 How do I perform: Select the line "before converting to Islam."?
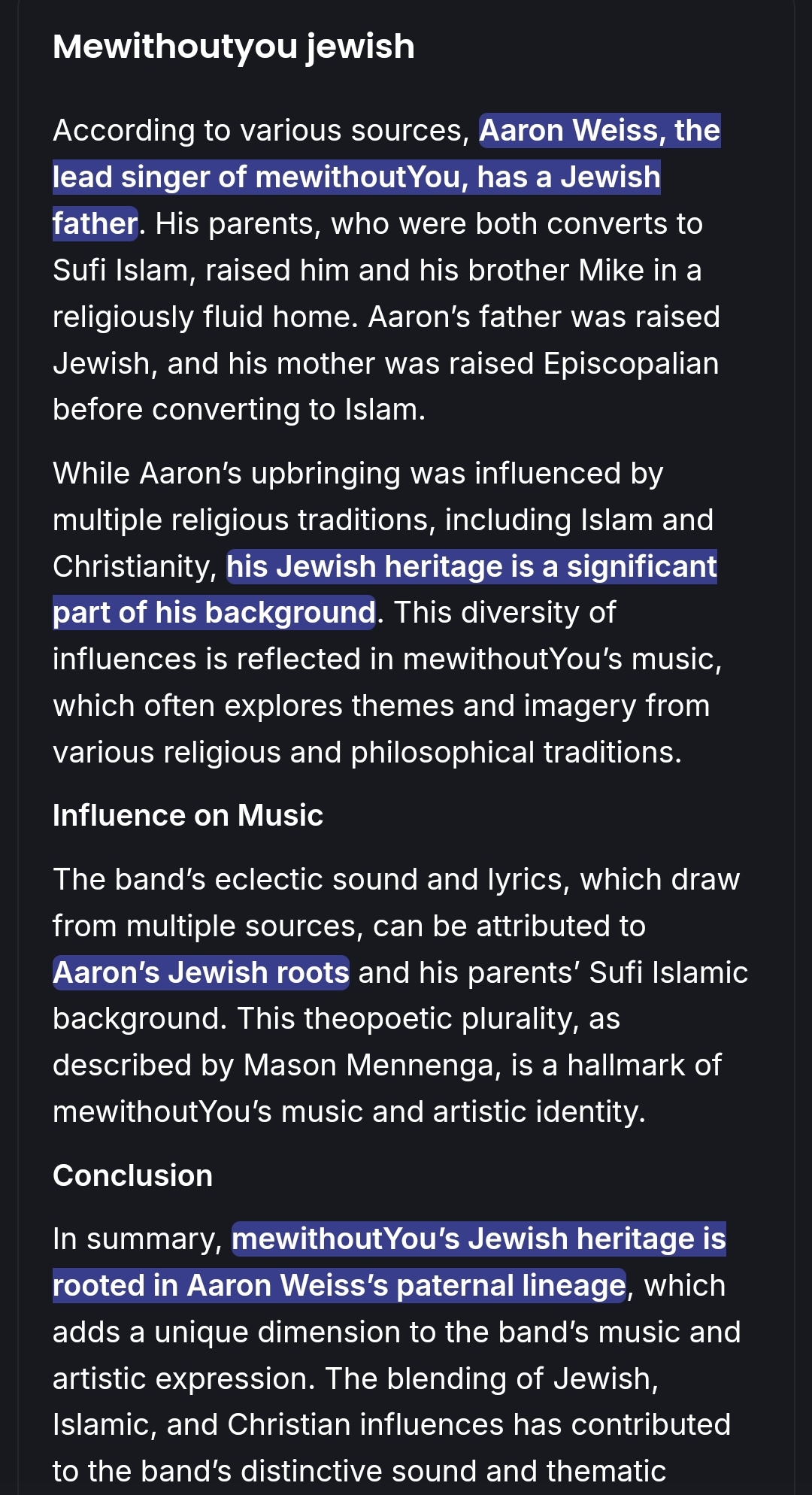tap(239, 410)
